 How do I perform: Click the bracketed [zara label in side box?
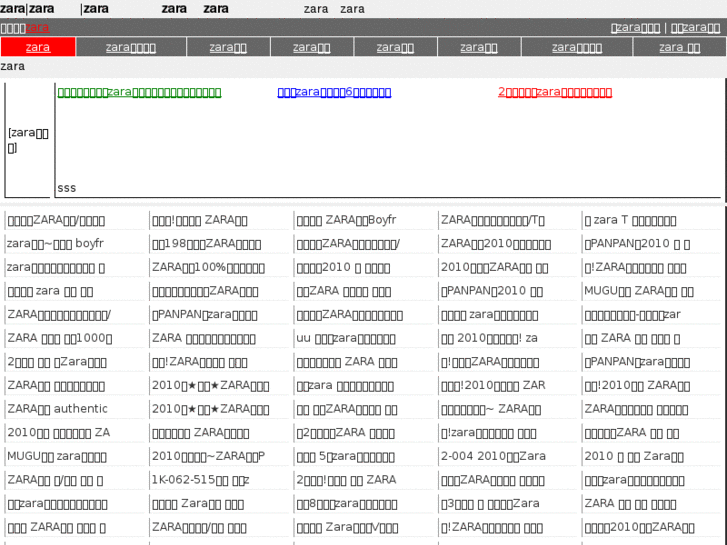[28, 140]
